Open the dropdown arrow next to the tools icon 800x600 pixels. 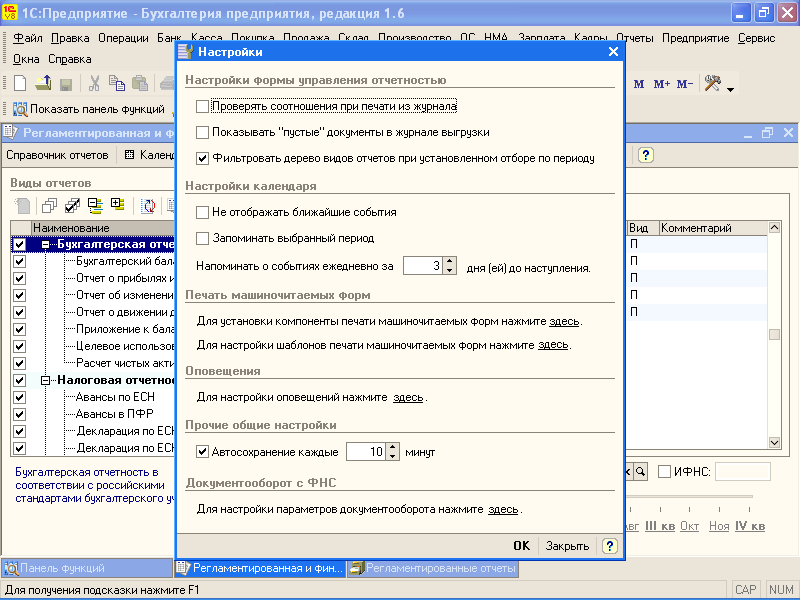point(731,89)
